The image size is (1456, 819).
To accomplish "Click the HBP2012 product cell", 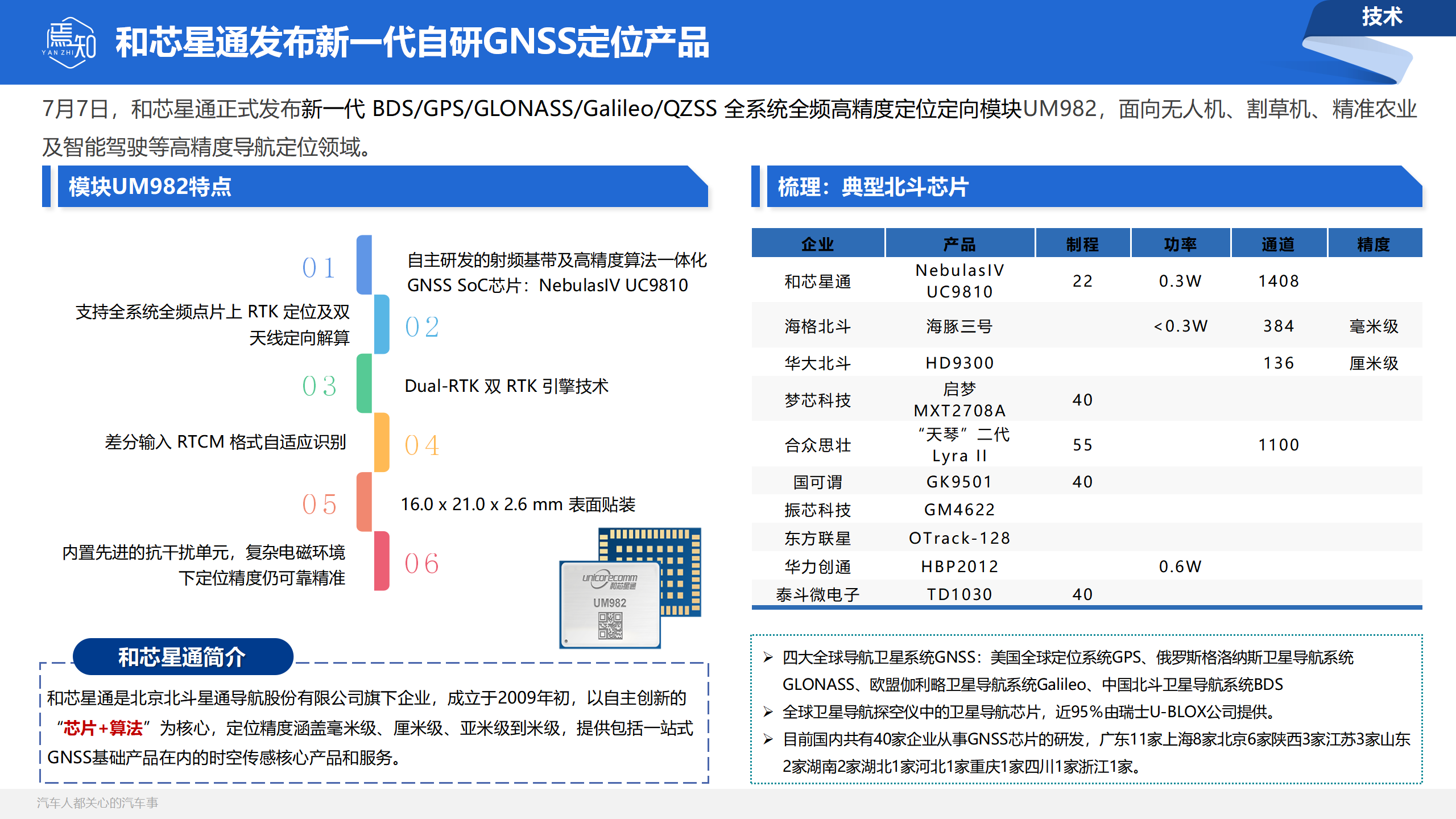I will [x=959, y=567].
